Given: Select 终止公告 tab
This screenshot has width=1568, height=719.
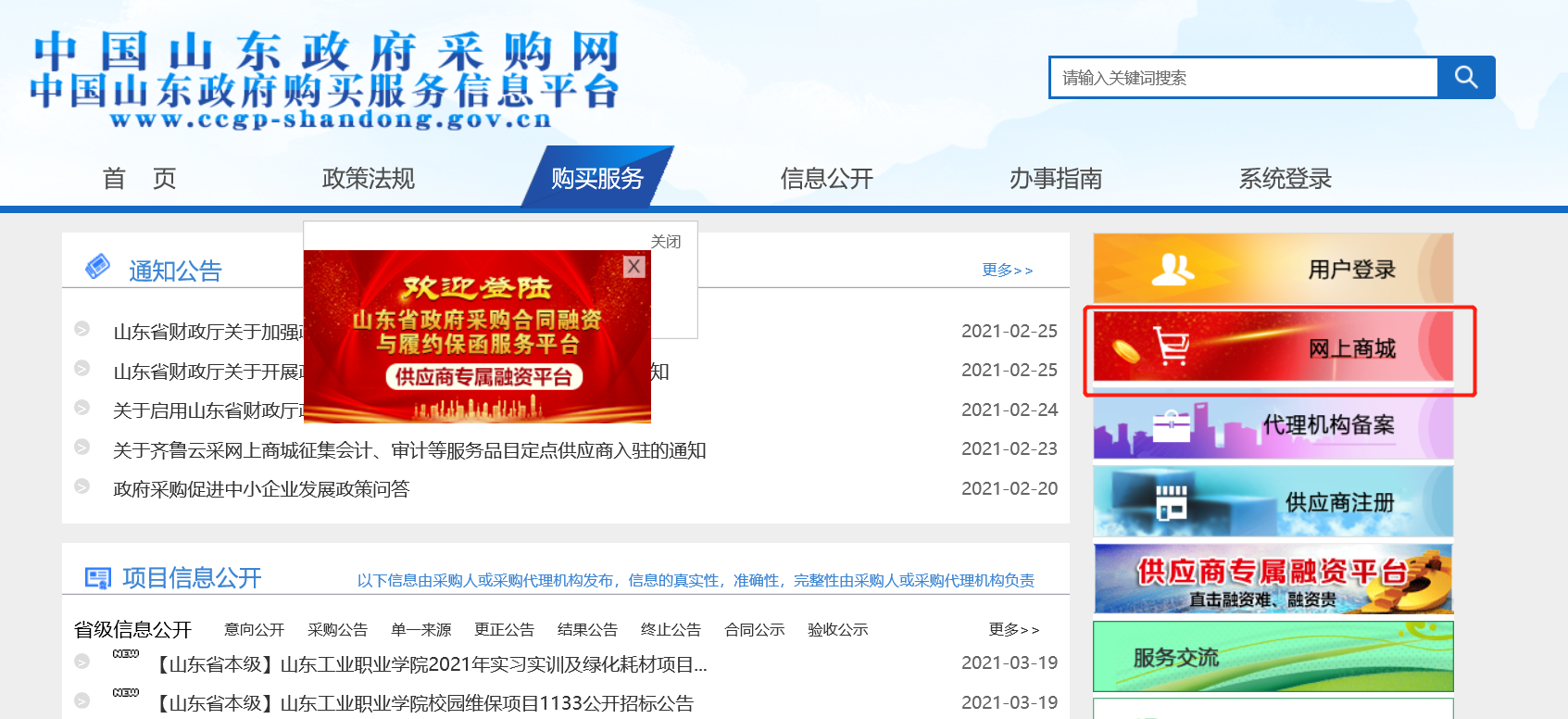Looking at the screenshot, I should click(x=671, y=629).
